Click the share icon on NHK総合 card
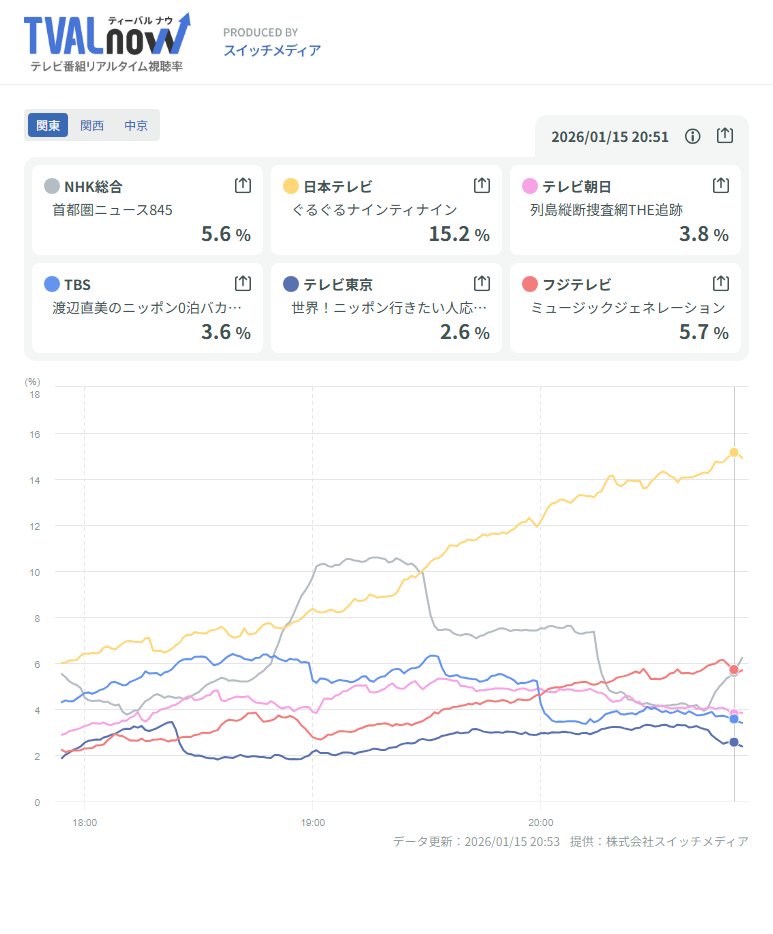Viewport: 773px width, 934px height. coord(242,185)
